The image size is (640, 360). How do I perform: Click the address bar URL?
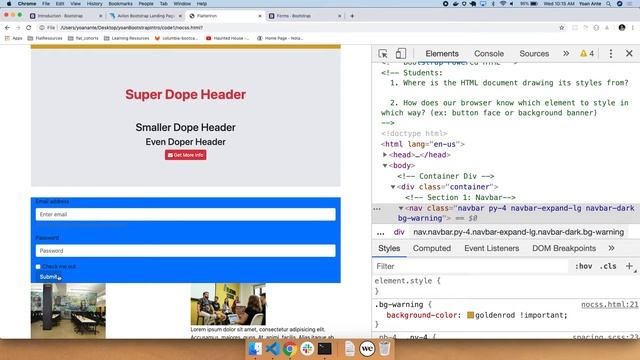[132, 28]
